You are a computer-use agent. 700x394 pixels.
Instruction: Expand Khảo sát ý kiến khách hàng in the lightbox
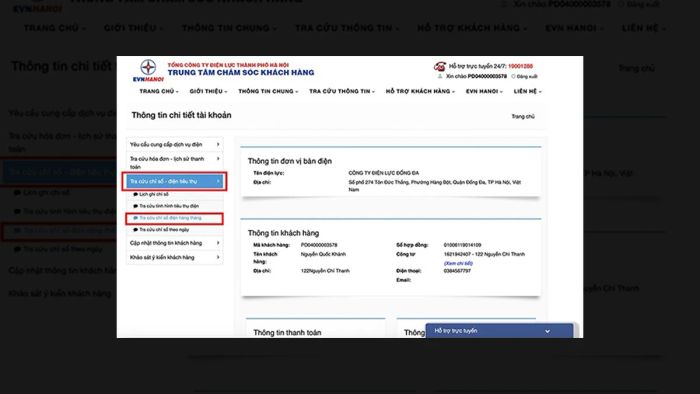click(x=175, y=257)
